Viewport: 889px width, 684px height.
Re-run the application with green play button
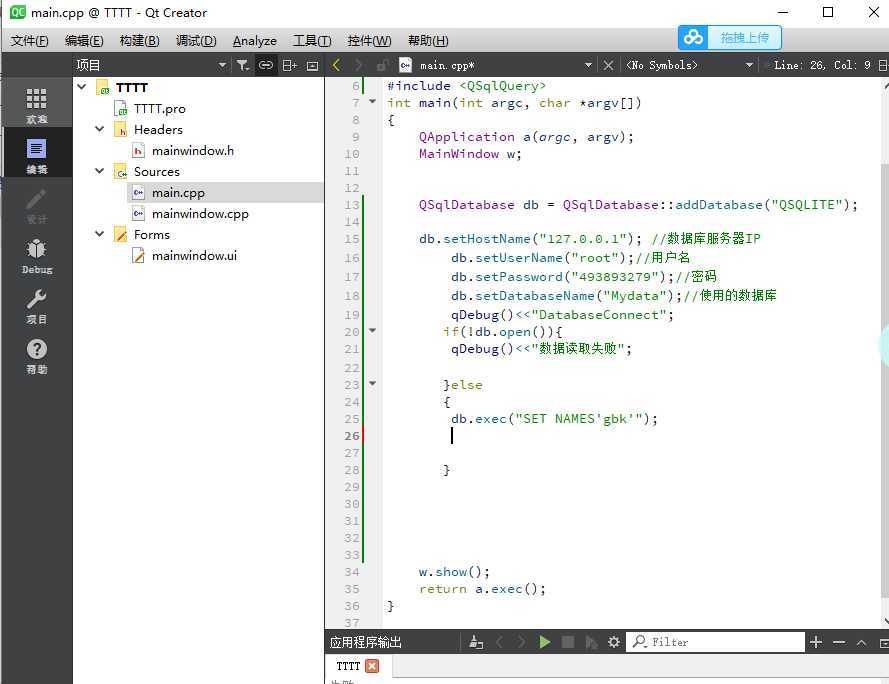545,642
